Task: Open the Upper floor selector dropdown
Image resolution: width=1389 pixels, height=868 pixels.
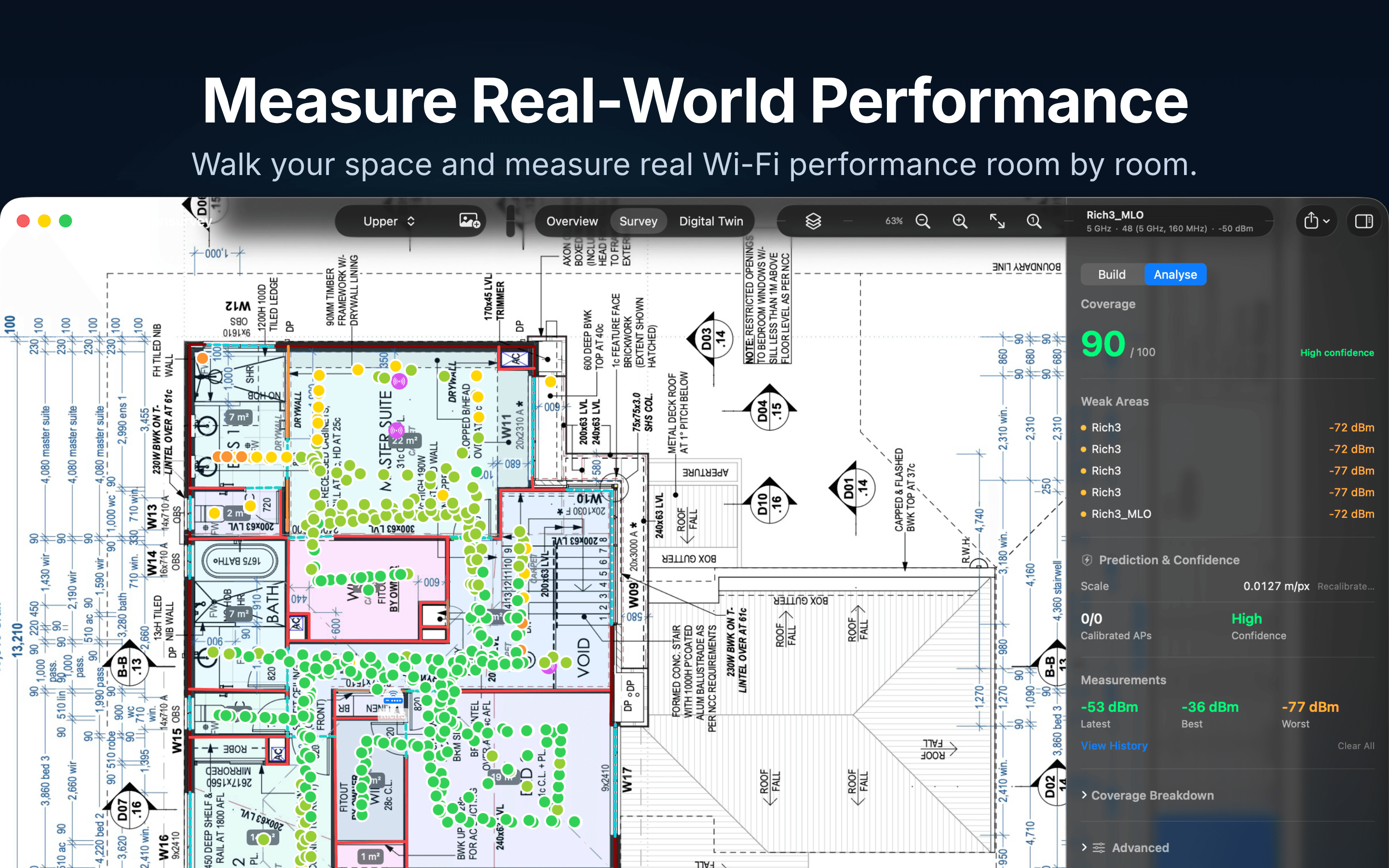Action: tap(389, 221)
